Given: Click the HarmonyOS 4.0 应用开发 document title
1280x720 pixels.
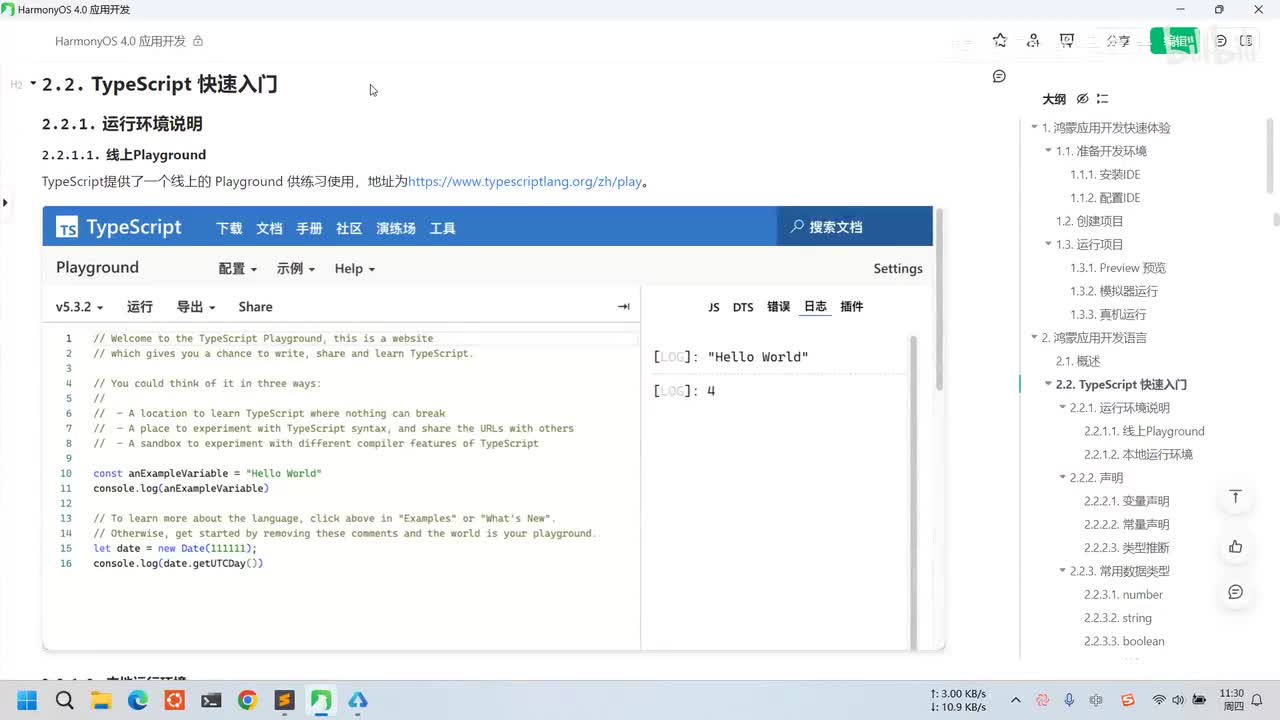Looking at the screenshot, I should (120, 41).
